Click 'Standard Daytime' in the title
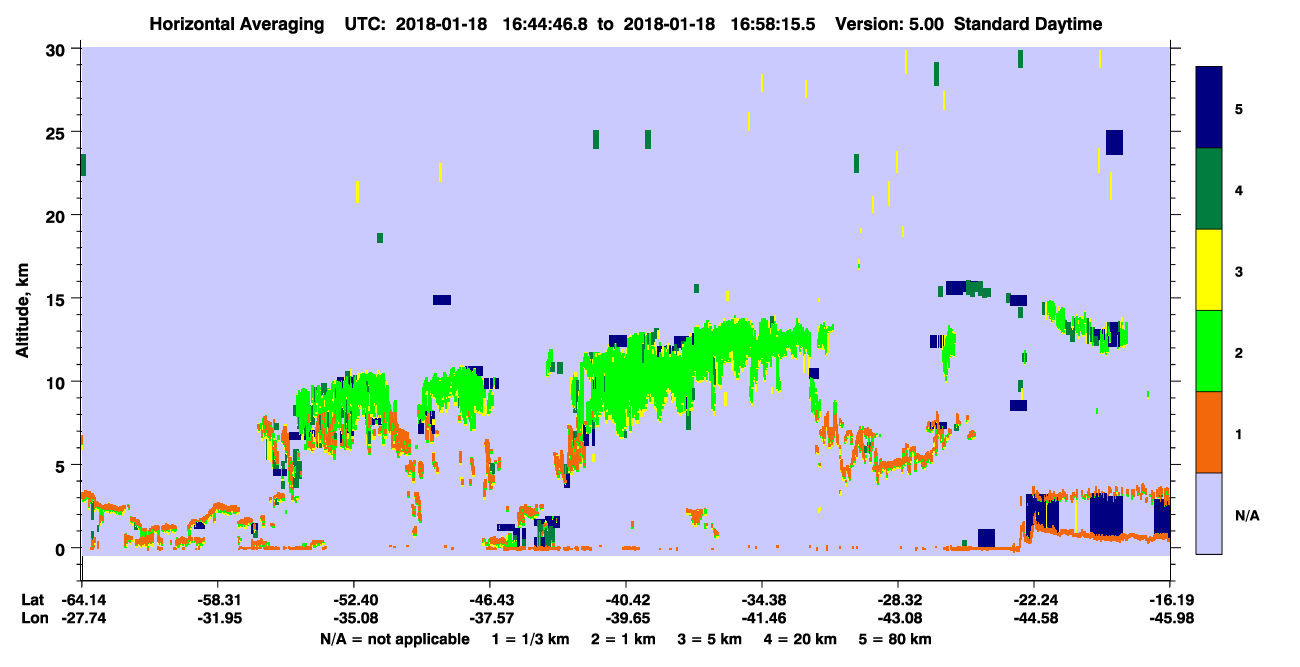The width and height of the screenshot is (1300, 667). tap(1028, 24)
